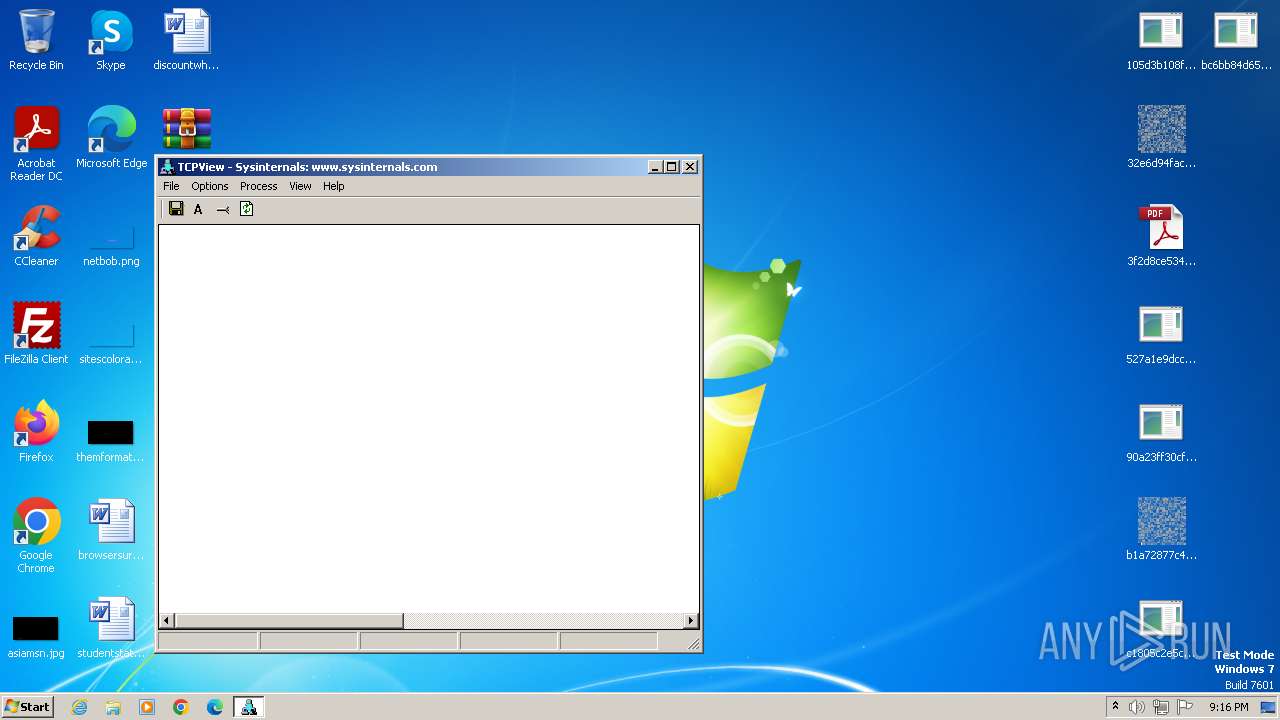
Task: Select the b1a72877c4... desktop file
Action: tap(1161, 529)
